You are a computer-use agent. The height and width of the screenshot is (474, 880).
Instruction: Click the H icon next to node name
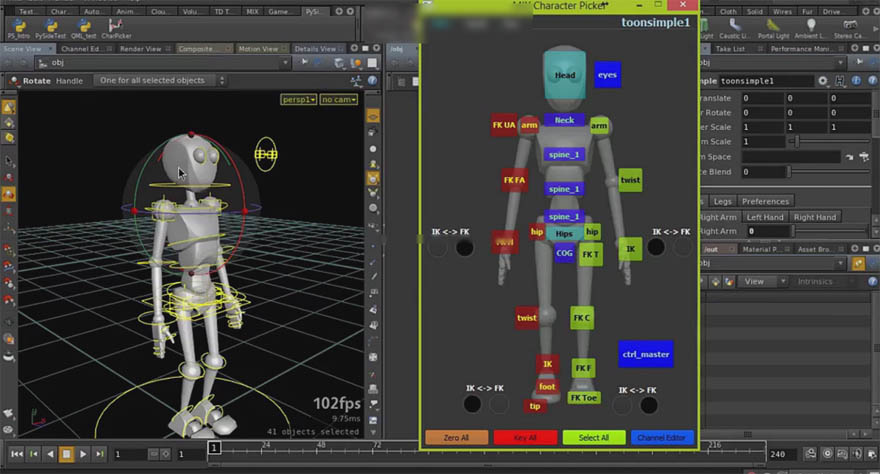[840, 81]
